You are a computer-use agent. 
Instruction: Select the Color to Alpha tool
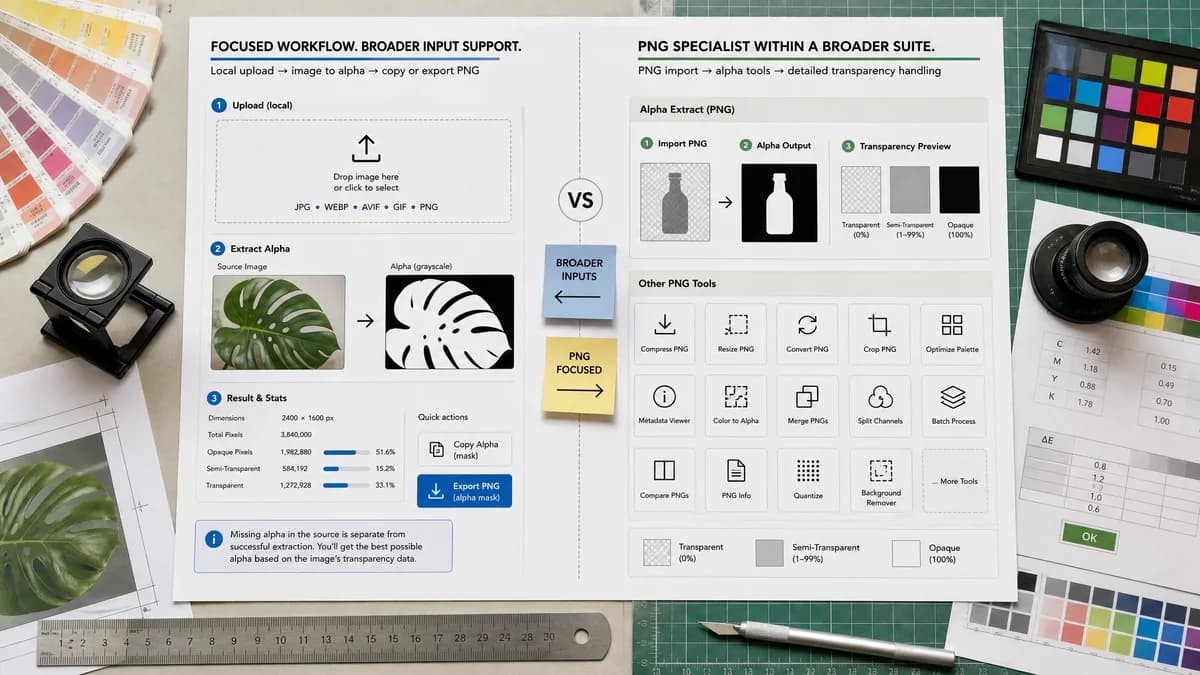(x=736, y=405)
